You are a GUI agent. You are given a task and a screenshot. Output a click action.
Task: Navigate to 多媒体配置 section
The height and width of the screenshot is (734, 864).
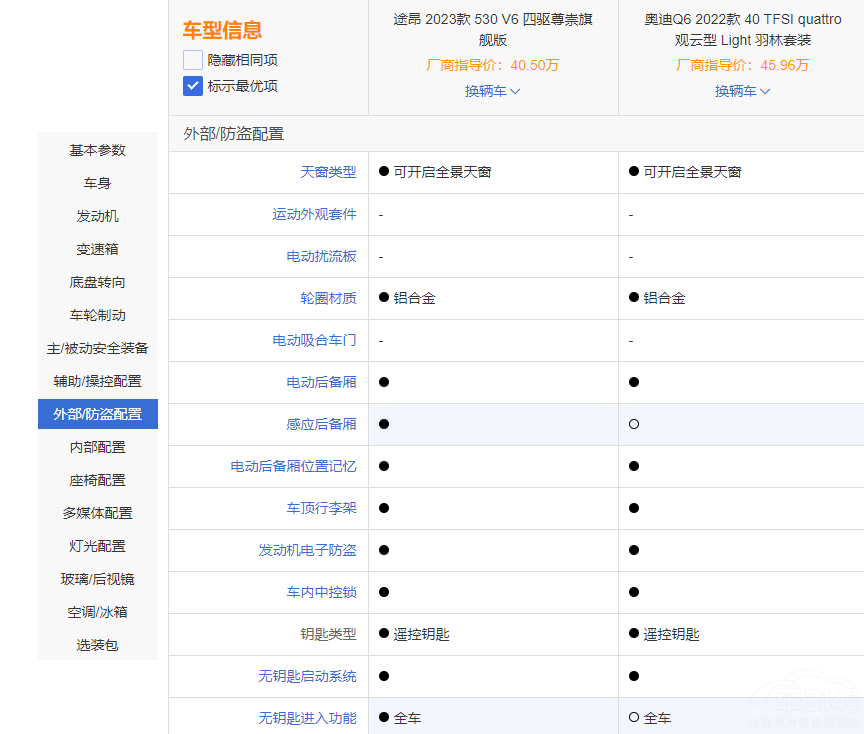click(x=98, y=513)
